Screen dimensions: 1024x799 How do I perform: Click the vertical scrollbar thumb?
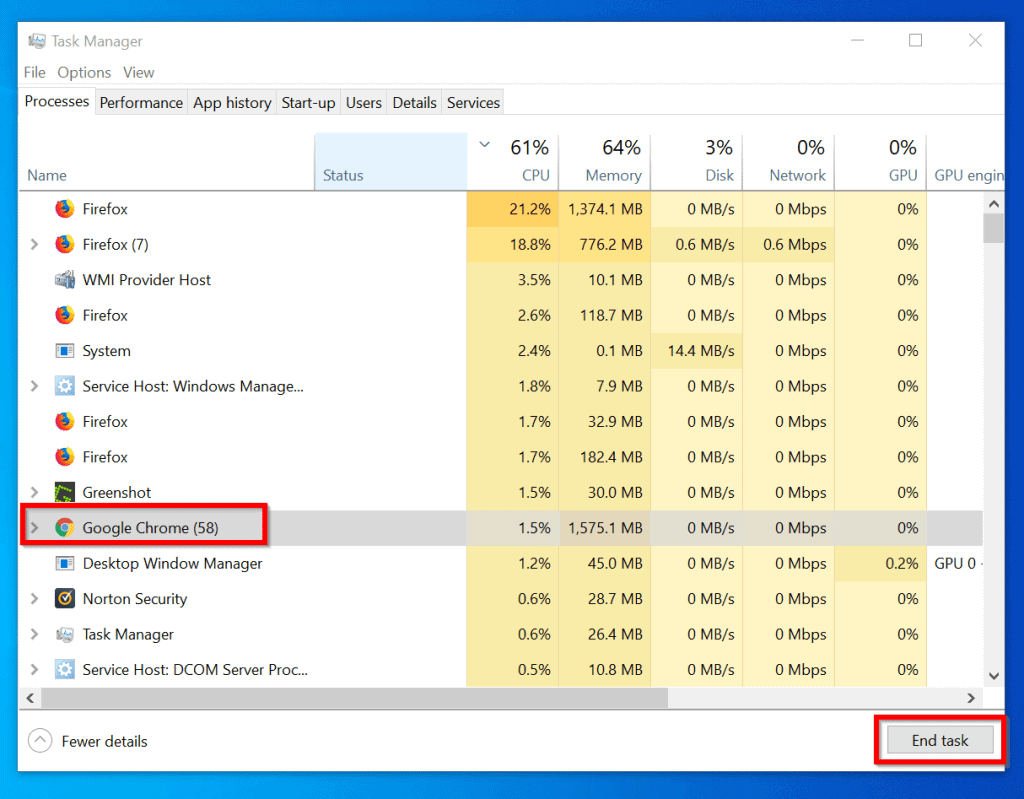coord(994,229)
